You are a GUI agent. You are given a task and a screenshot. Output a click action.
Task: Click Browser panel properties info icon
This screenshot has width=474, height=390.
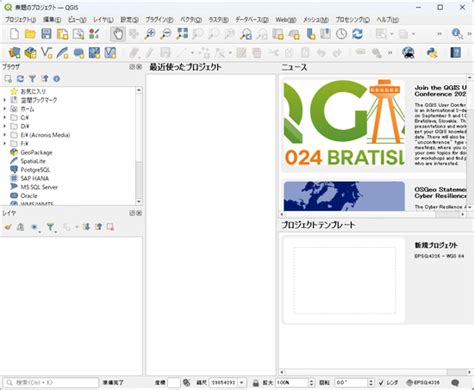click(x=57, y=79)
